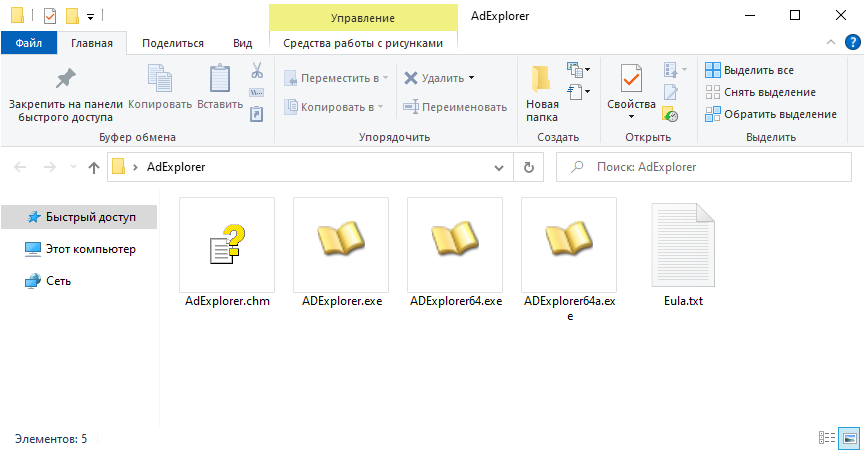Click AdExplorer in the address bar
865x451 pixels.
click(176, 167)
